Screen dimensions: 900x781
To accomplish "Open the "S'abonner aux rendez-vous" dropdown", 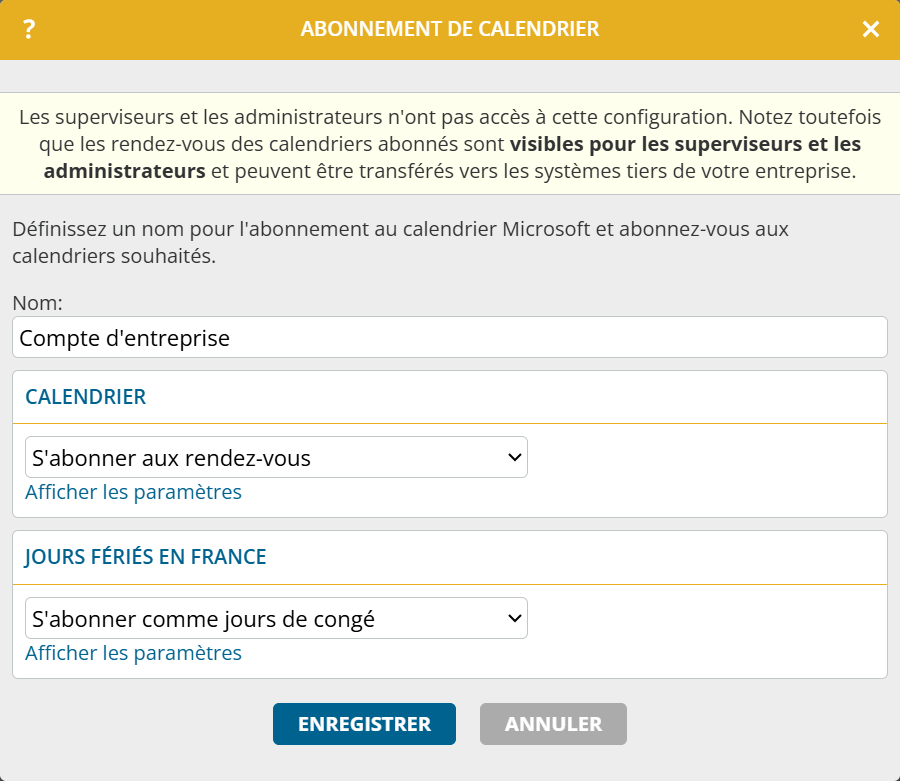I will point(275,458).
